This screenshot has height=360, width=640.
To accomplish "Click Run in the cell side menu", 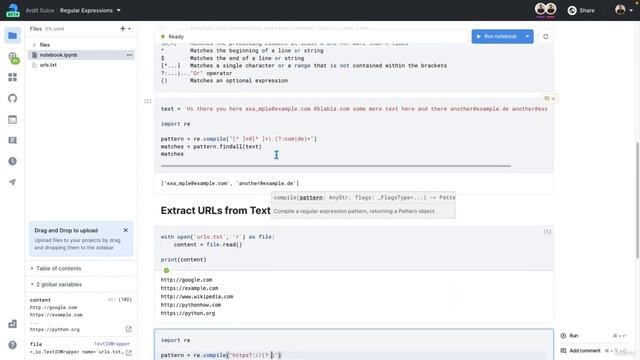I will [569, 336].
